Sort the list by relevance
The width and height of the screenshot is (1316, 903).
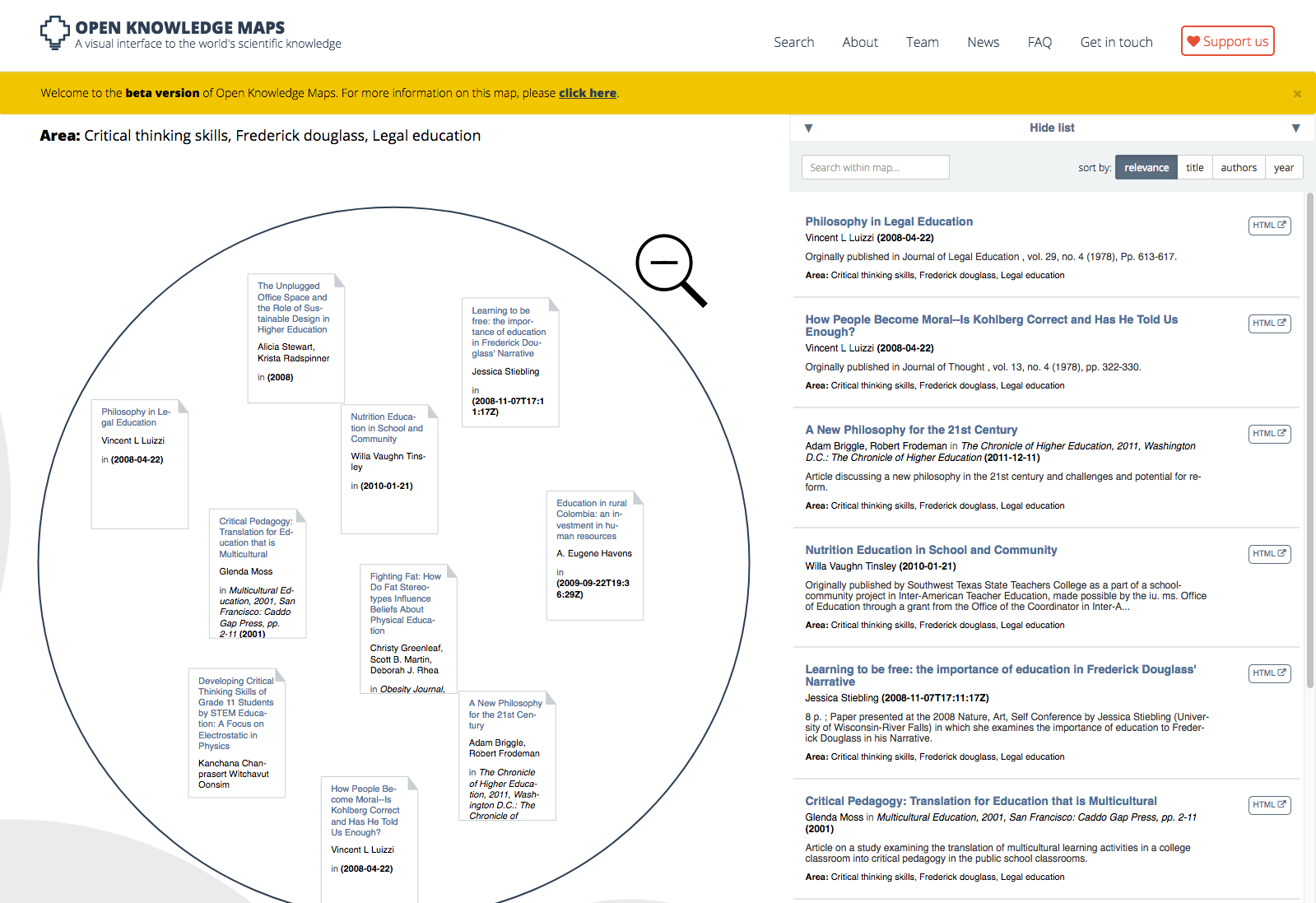(x=1146, y=167)
